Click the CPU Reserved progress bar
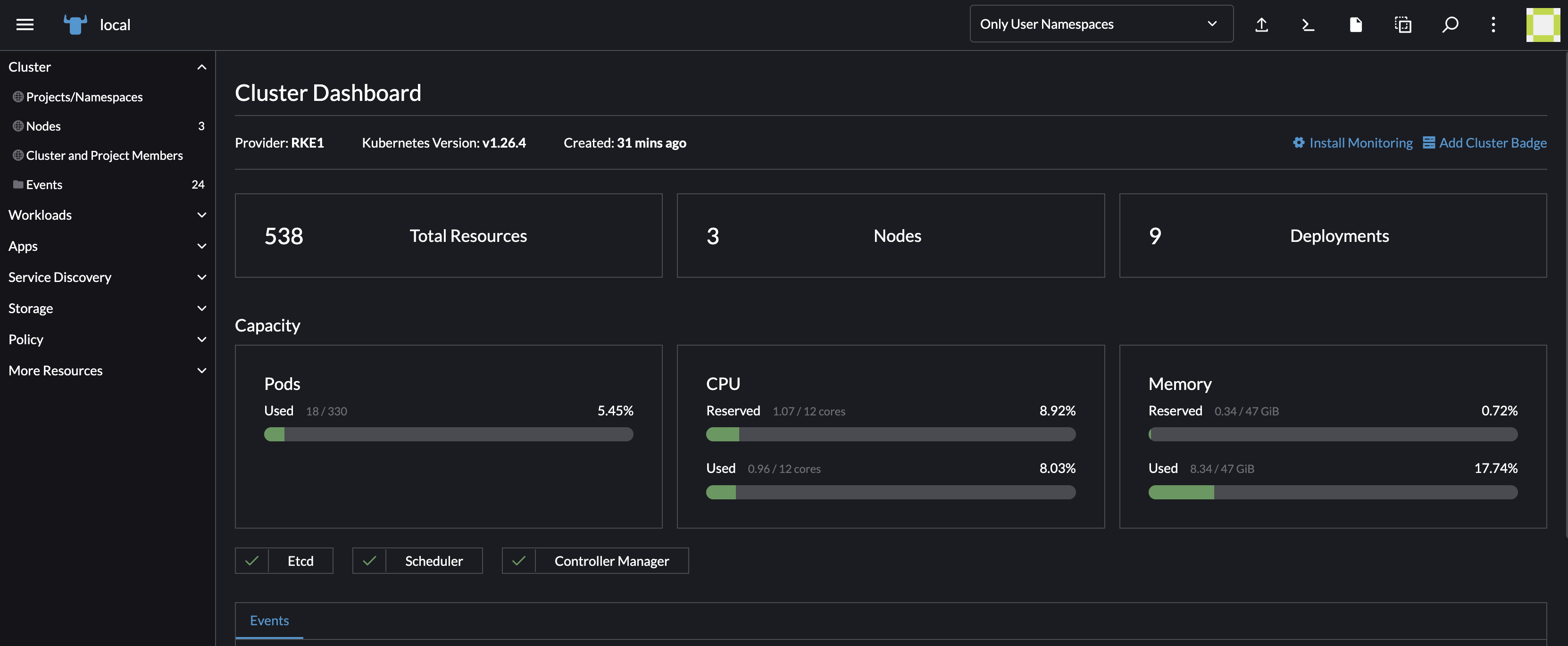The height and width of the screenshot is (646, 1568). [x=891, y=434]
